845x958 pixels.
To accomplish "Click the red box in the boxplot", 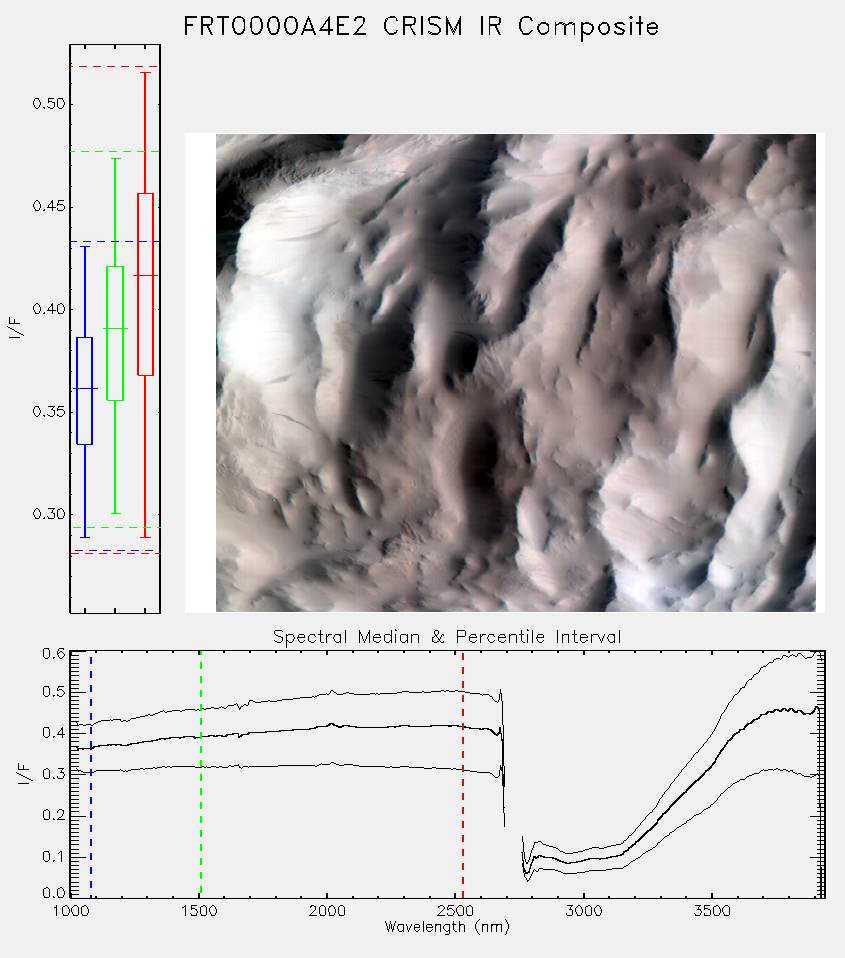I will (145, 284).
